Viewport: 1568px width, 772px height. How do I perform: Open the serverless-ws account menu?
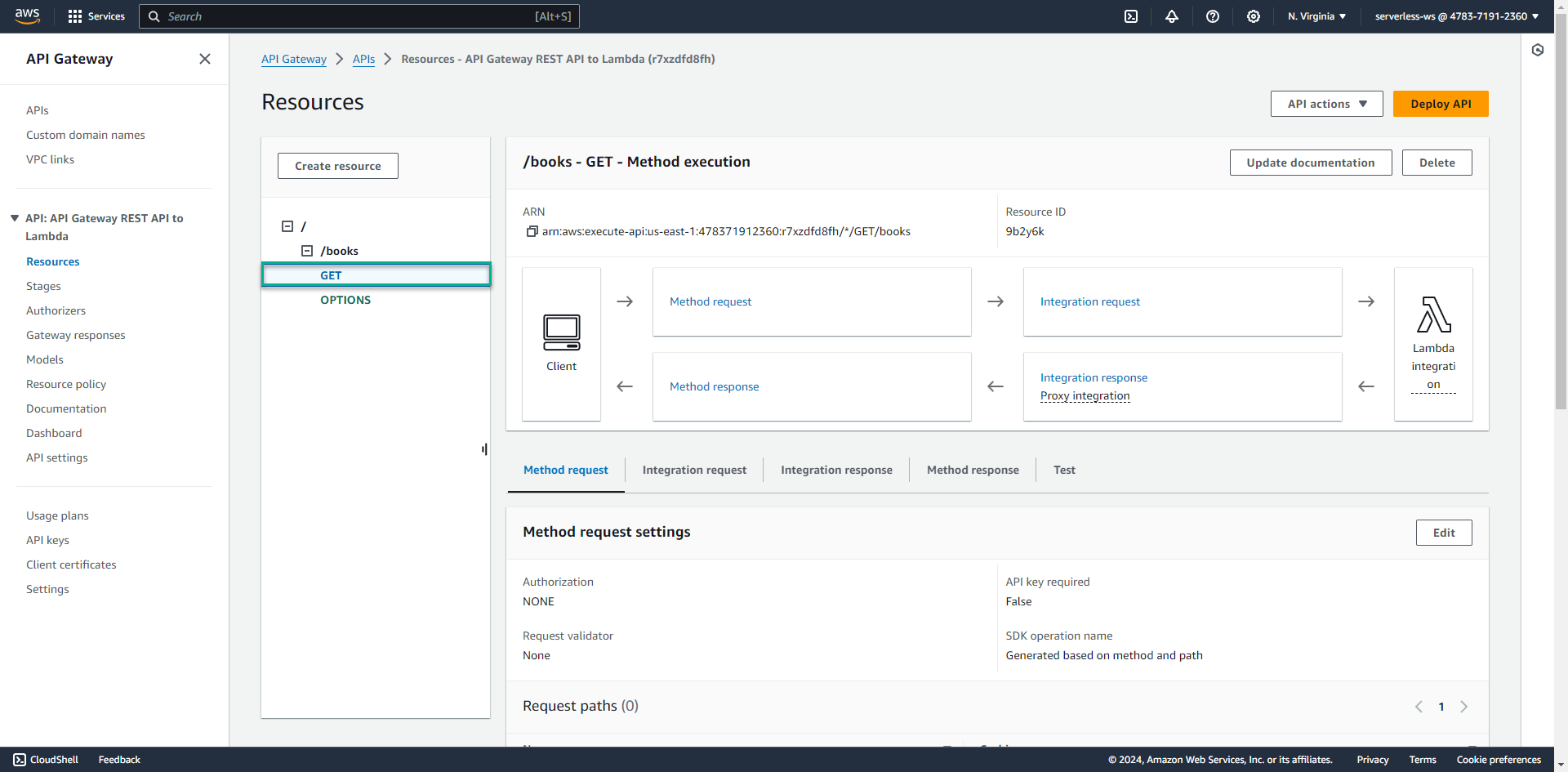(x=1456, y=16)
